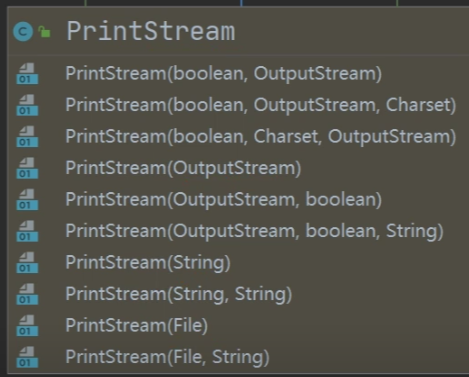Click constructor icon beside PrintStream(boolean, OutputStream, Charset)

pyautogui.click(x=27, y=105)
